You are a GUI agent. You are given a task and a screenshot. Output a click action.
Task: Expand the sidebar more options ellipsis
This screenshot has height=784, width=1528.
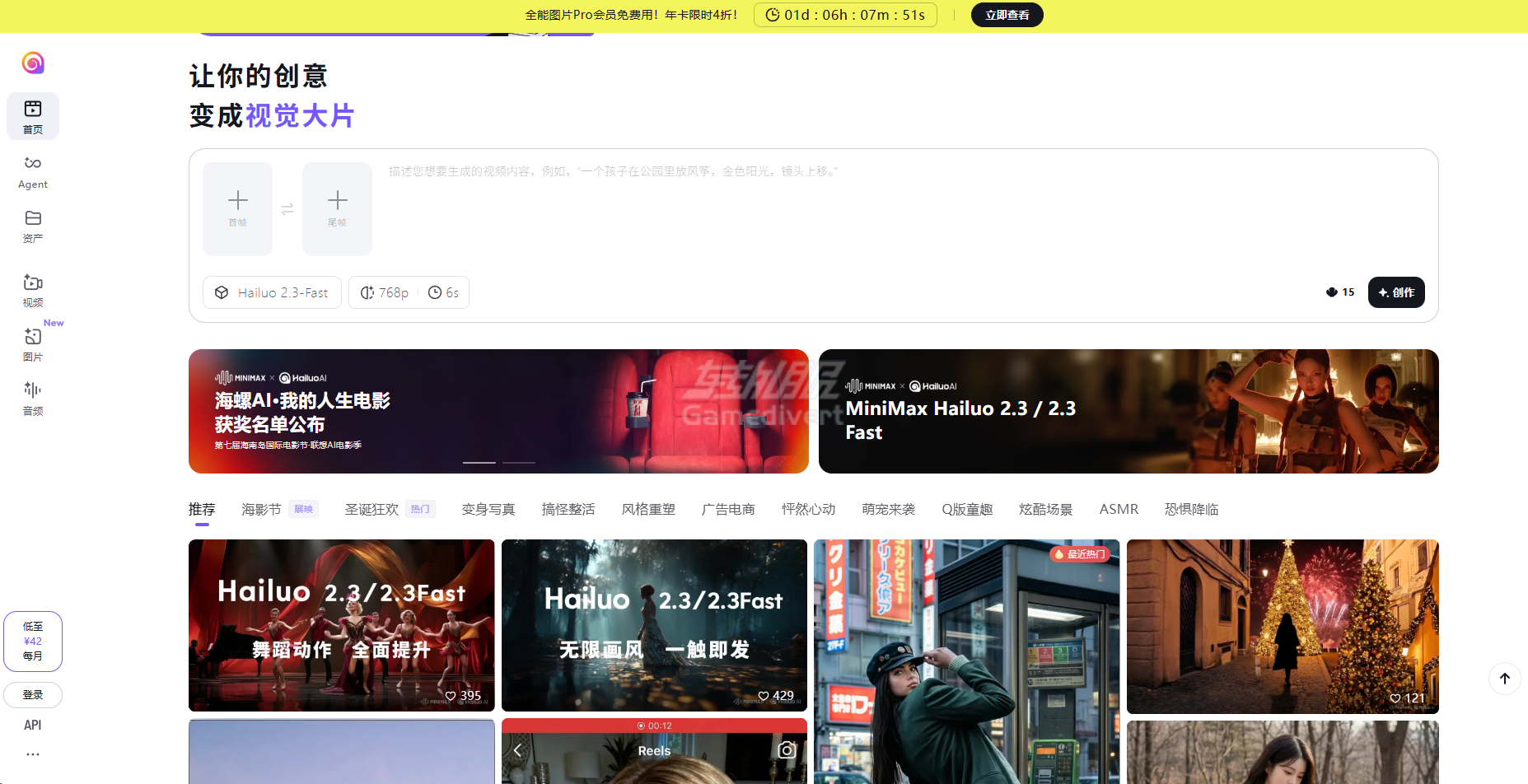click(x=33, y=754)
